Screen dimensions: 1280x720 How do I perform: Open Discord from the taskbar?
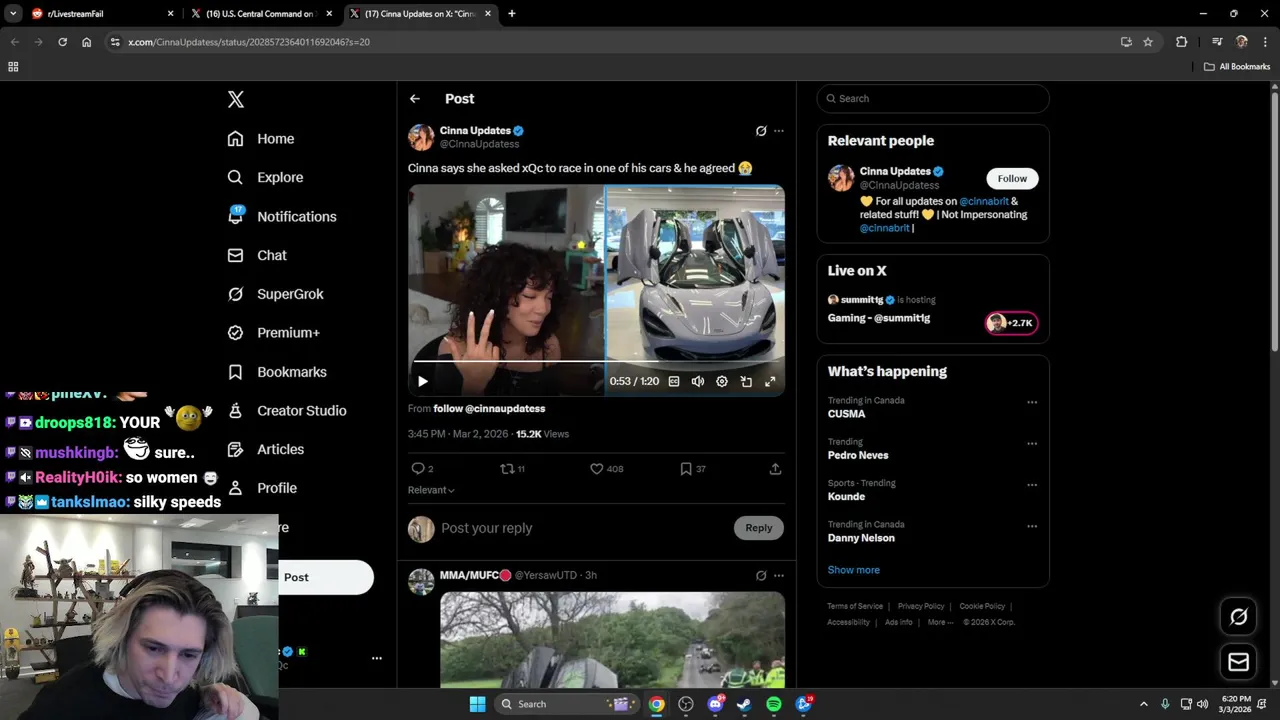tap(715, 704)
